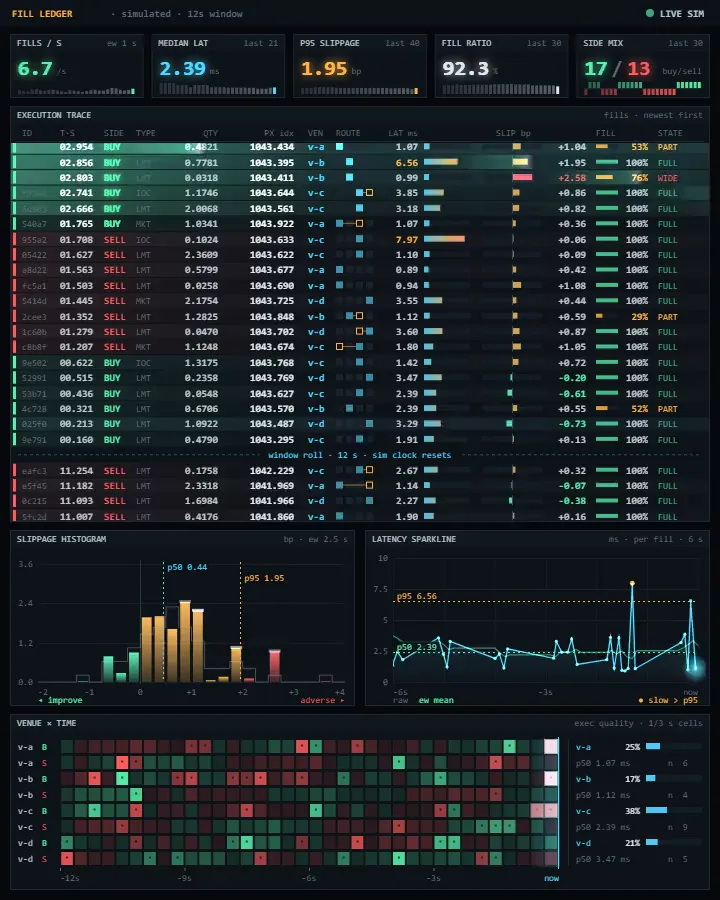Click the p50 0.44 histogram marker
Screen dimensions: 720x900
pos(187,567)
